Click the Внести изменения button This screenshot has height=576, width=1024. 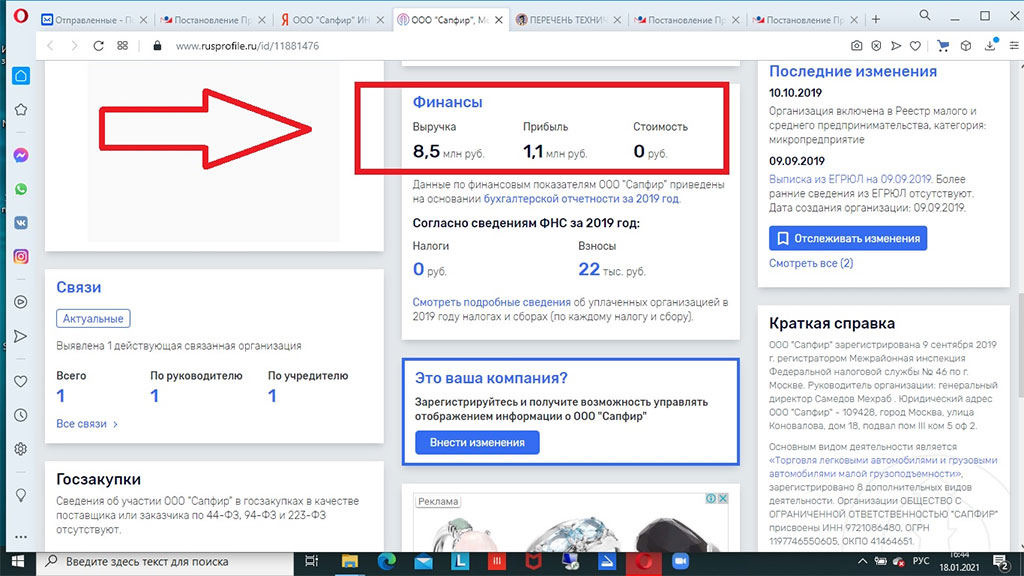click(x=477, y=442)
